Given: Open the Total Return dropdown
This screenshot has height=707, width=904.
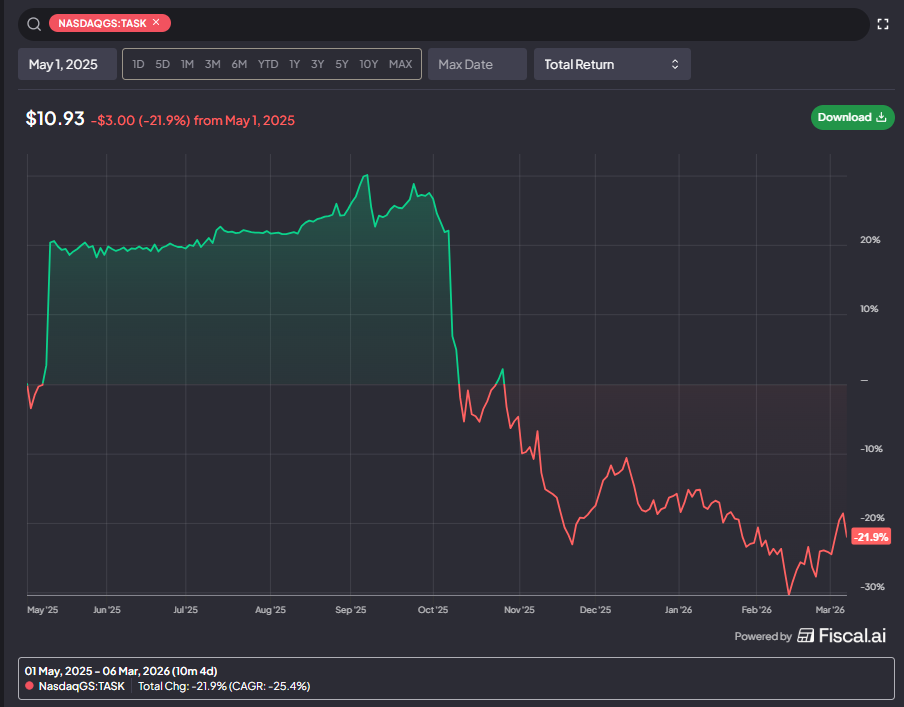Looking at the screenshot, I should (x=612, y=64).
